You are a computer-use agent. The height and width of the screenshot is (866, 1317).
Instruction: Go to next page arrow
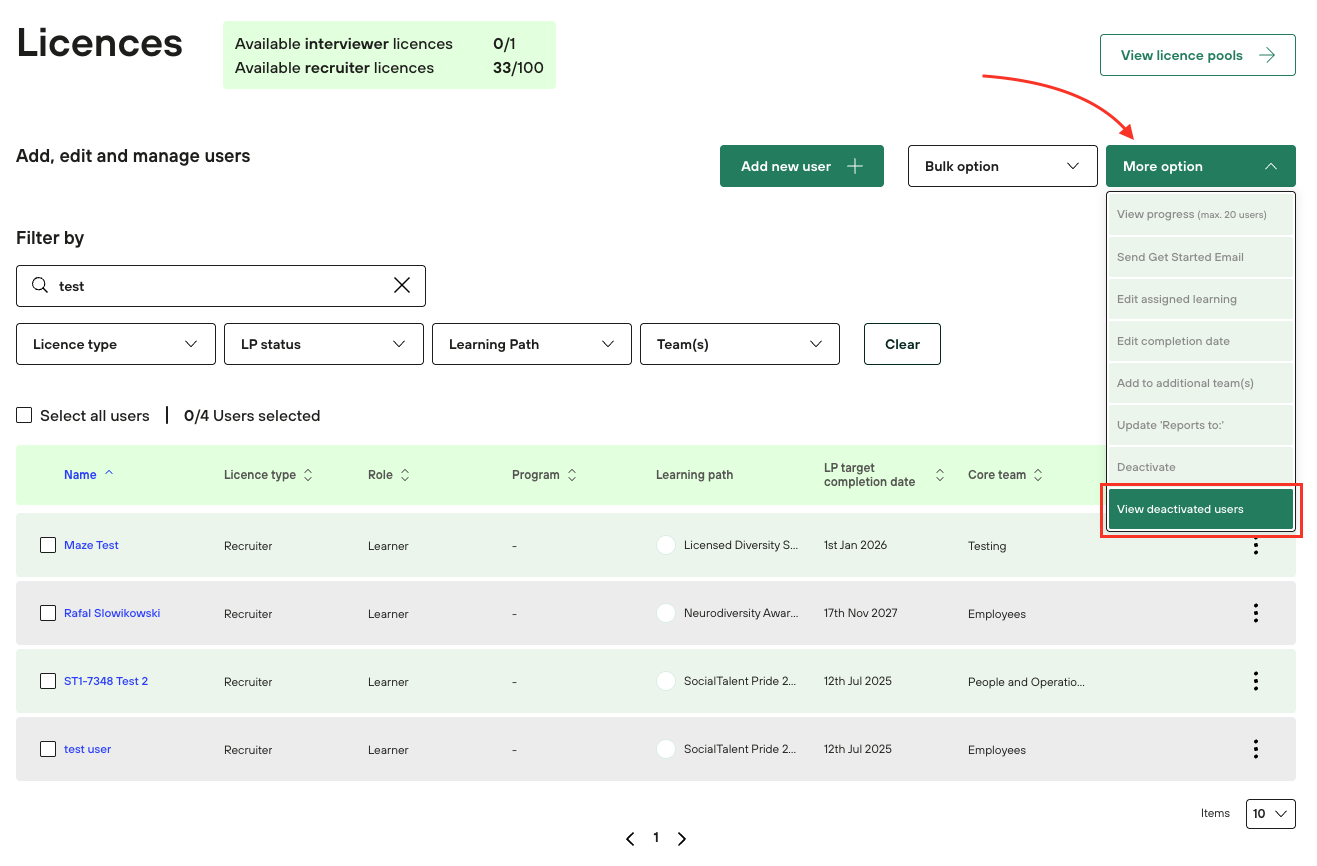(x=682, y=839)
